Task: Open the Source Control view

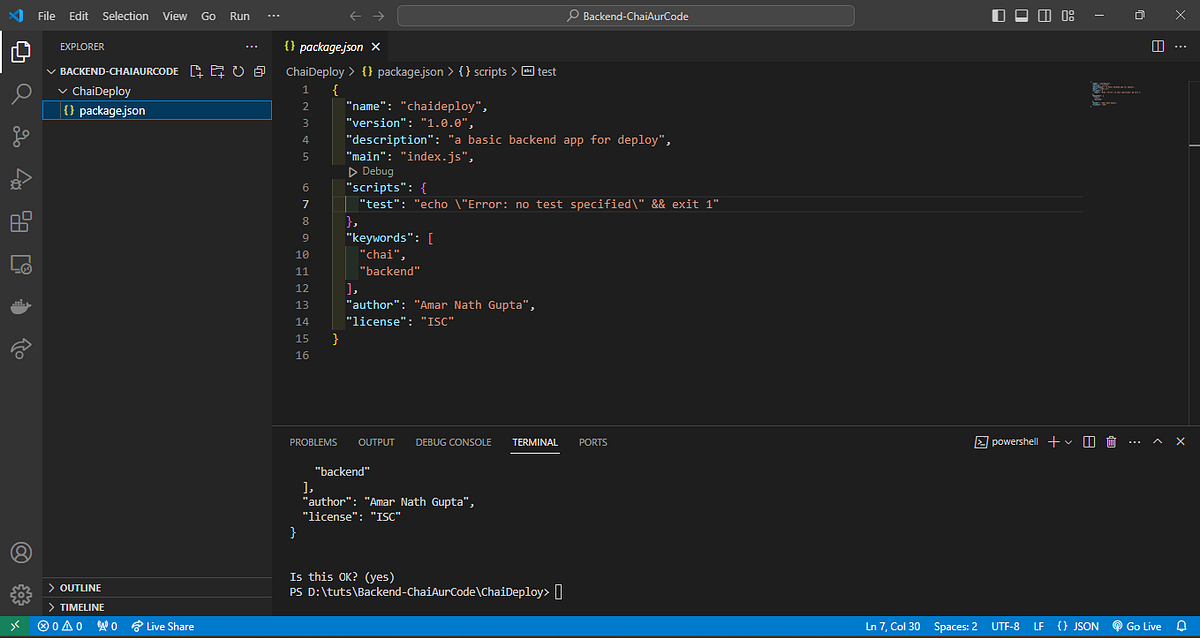Action: [x=21, y=137]
